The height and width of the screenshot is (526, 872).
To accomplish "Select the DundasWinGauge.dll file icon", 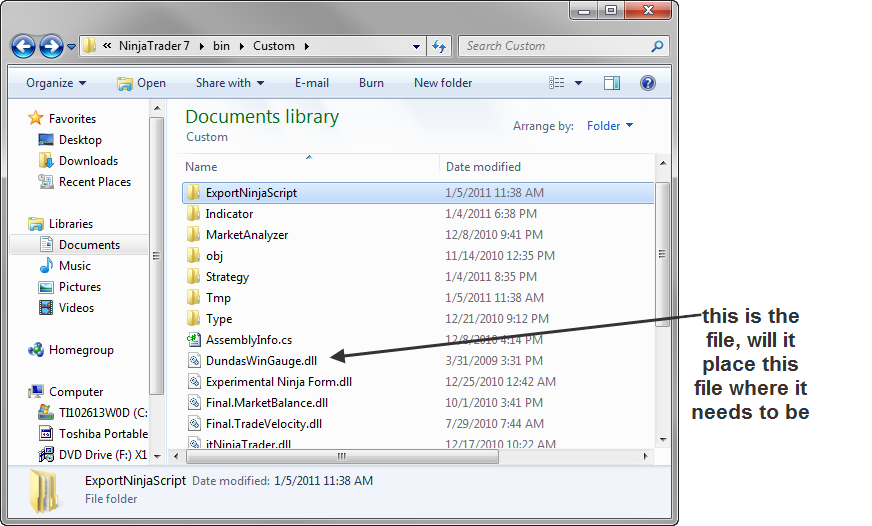I will point(194,360).
